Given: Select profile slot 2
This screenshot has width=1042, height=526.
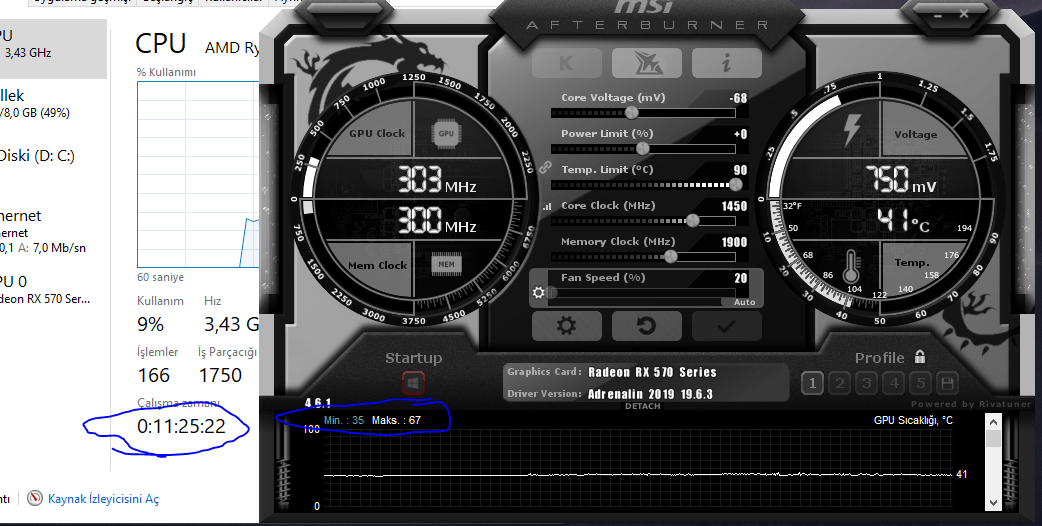Looking at the screenshot, I should click(839, 383).
